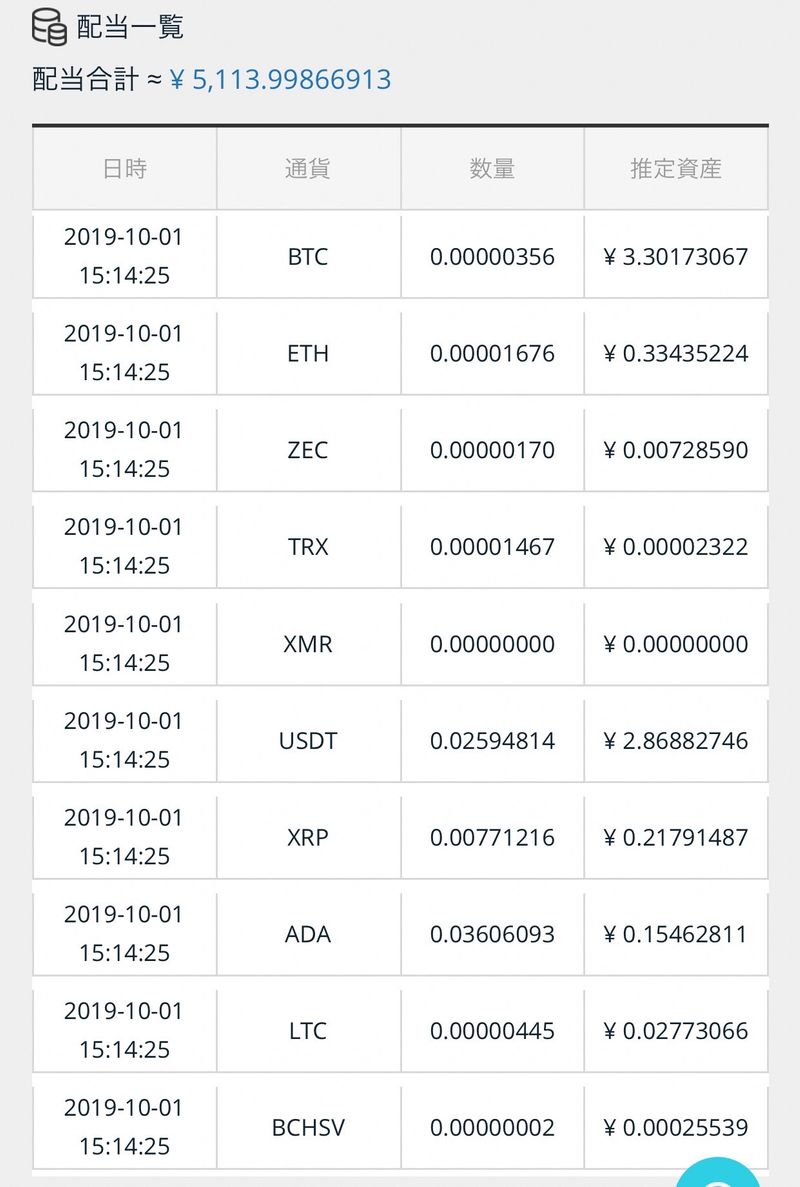Click the XMR currency cell
800x1187 pixels.
coord(308,644)
